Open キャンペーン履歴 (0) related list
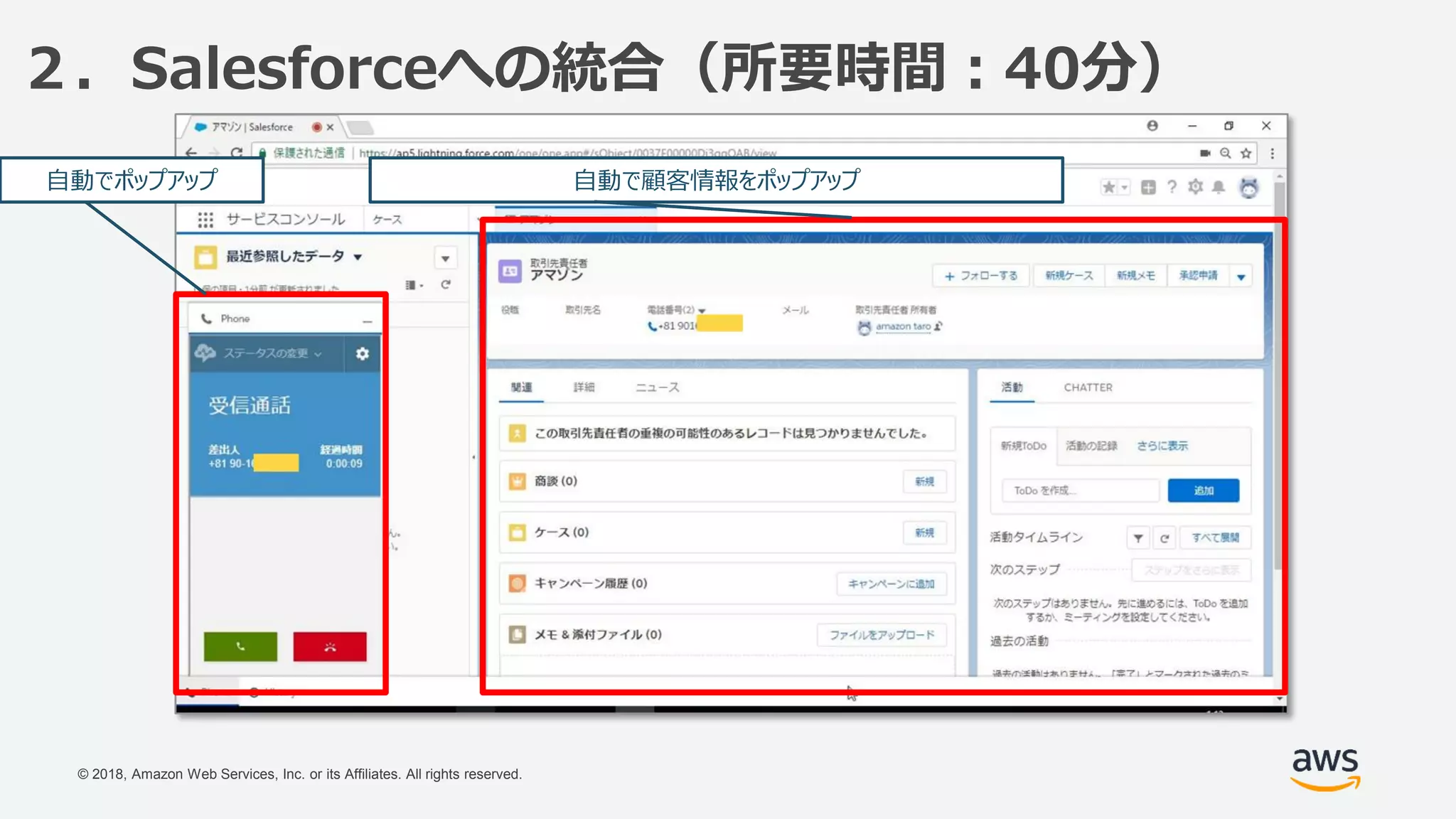The height and width of the screenshot is (819, 1456). 591,584
